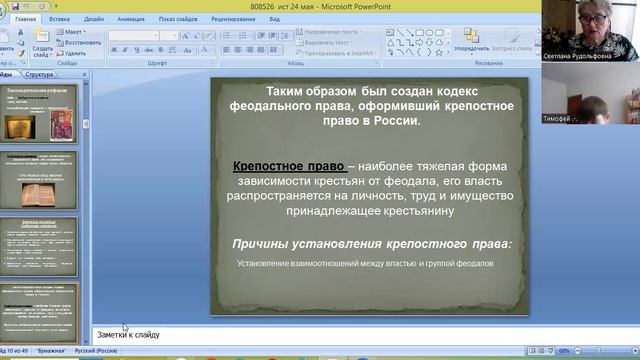Viewport: 640px width, 360px height.
Task: Decrease list indent level
Action: (x=261, y=36)
